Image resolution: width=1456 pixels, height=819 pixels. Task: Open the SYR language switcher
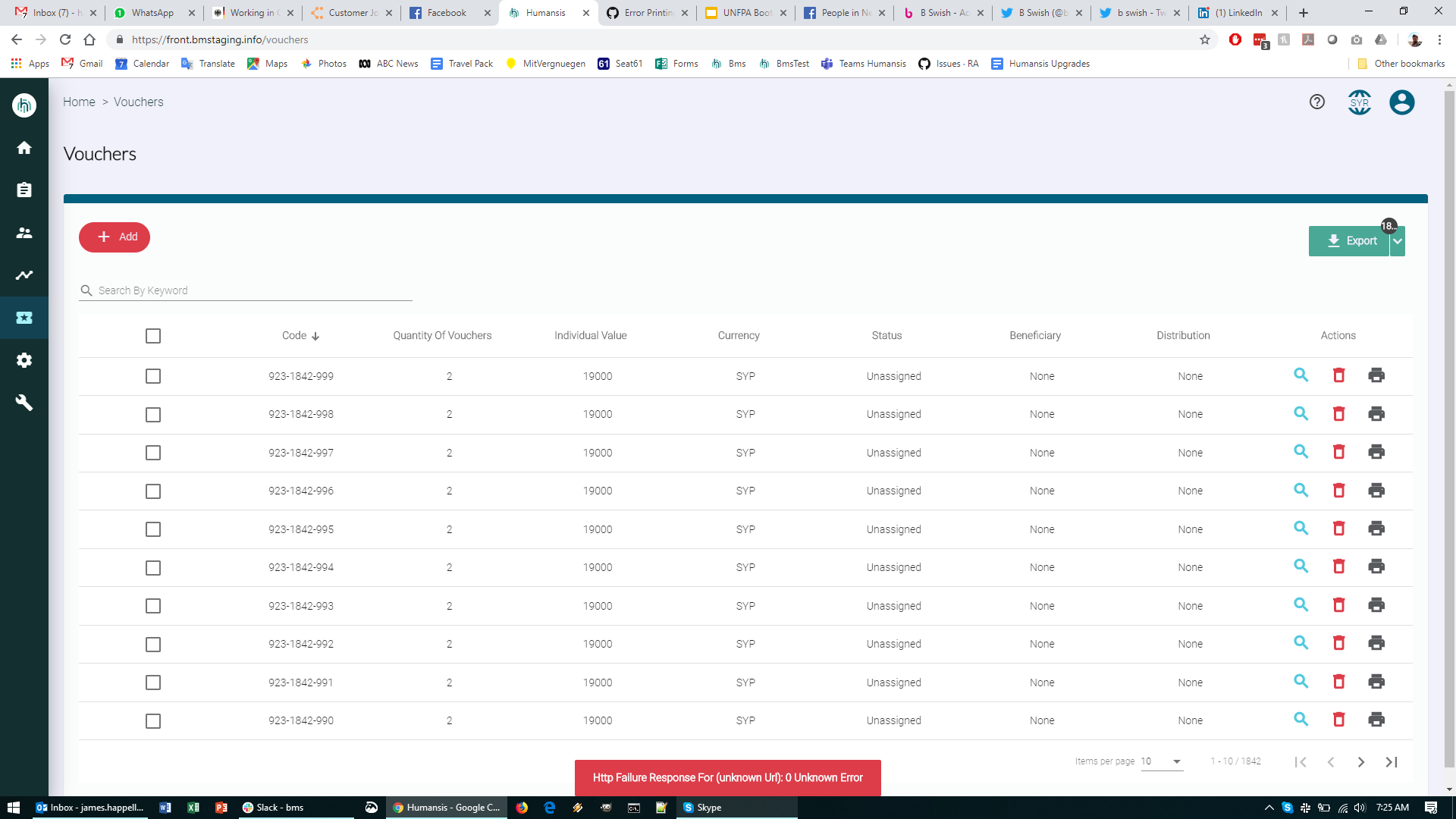1359,102
